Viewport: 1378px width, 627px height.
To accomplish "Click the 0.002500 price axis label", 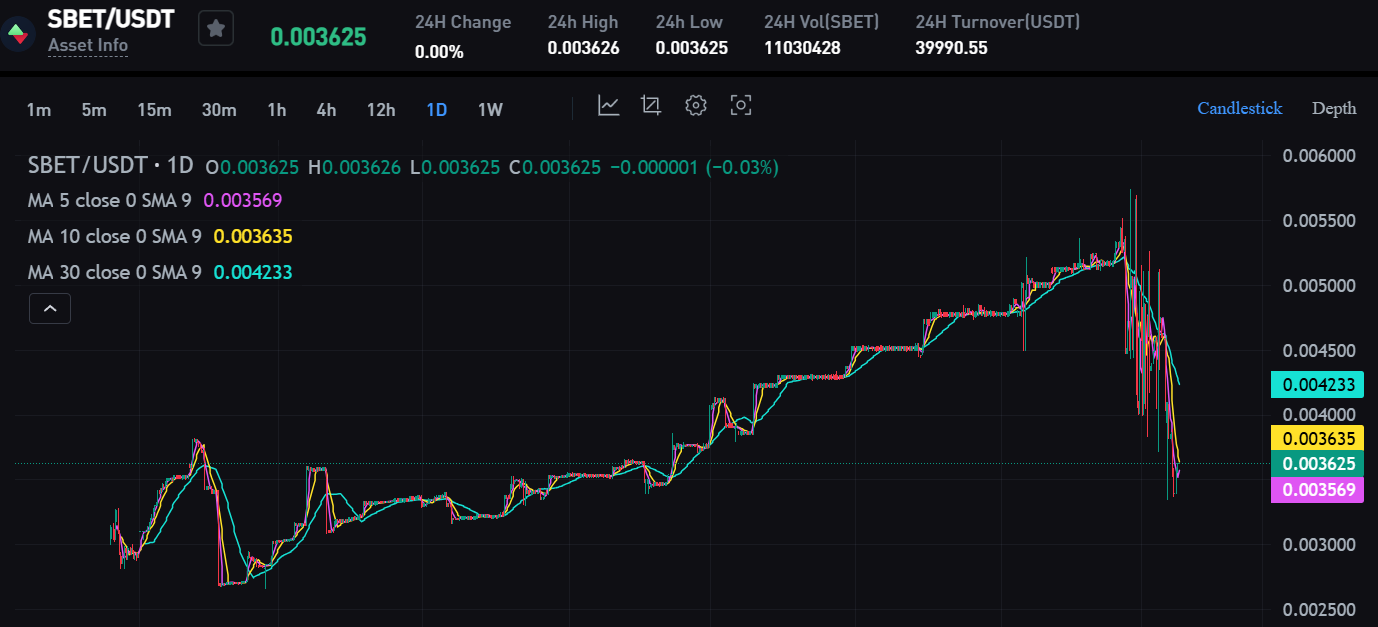I will tap(1318, 610).
